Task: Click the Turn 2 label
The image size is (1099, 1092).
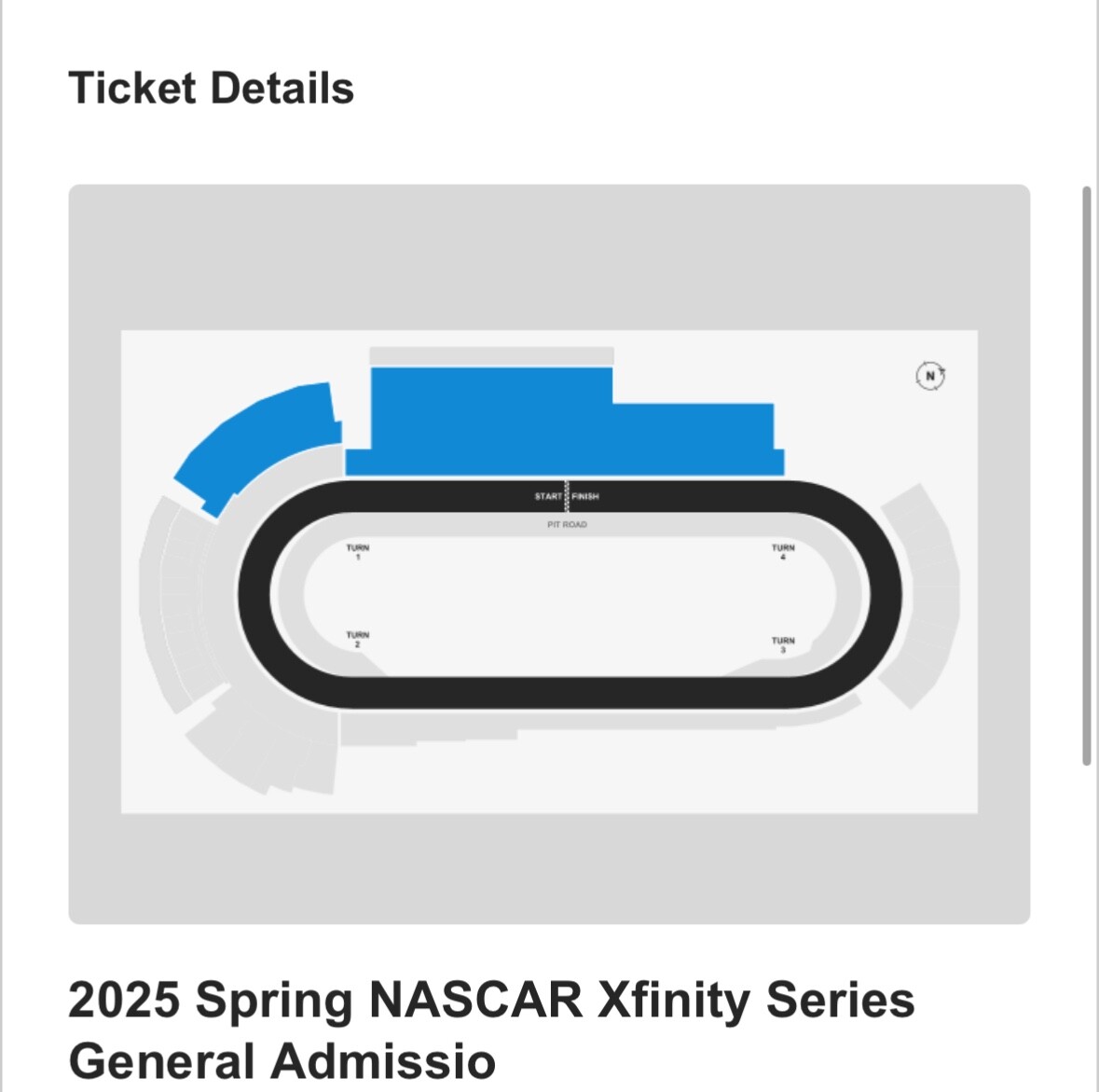Action: (357, 640)
